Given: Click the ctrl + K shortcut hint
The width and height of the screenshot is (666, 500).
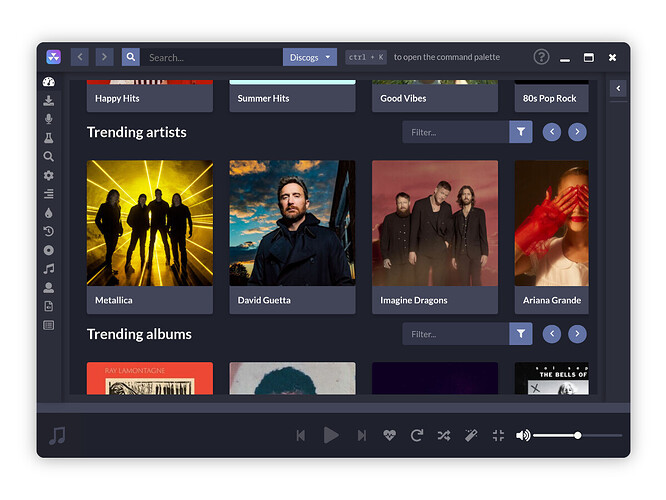Looking at the screenshot, I should point(366,57).
